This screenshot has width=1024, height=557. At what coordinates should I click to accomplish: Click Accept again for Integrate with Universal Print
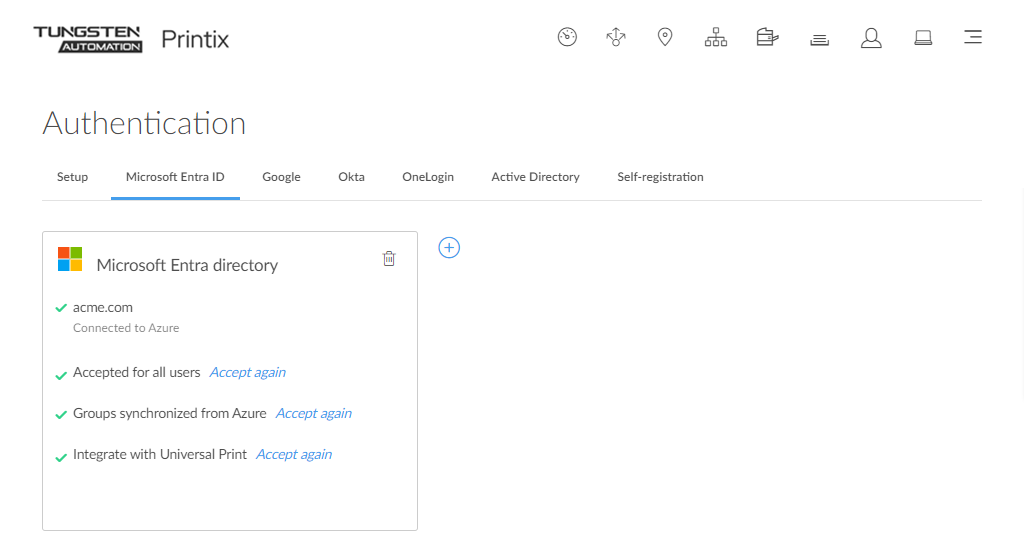(294, 454)
